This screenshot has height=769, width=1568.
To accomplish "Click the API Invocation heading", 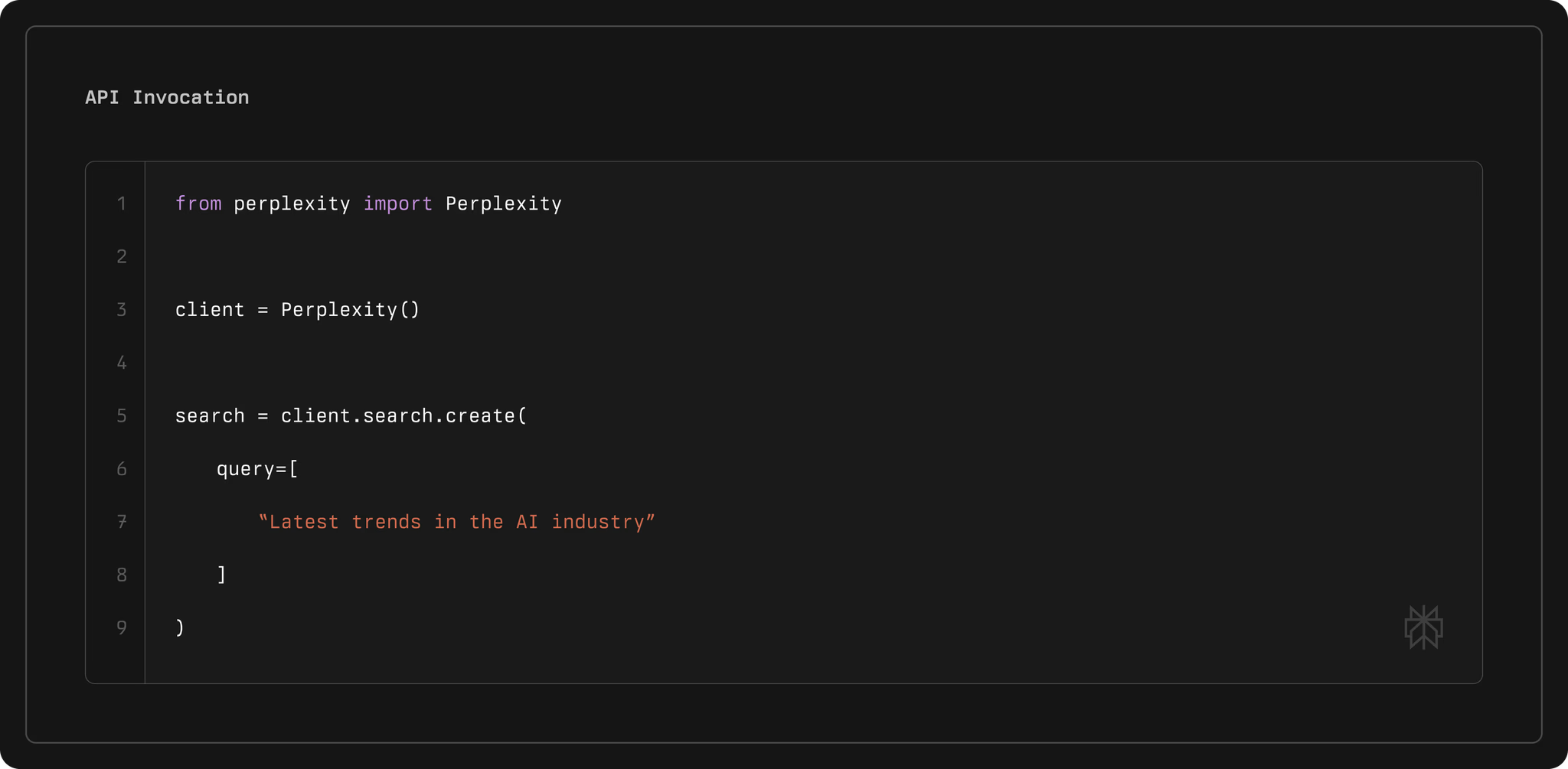I will 167,97.
